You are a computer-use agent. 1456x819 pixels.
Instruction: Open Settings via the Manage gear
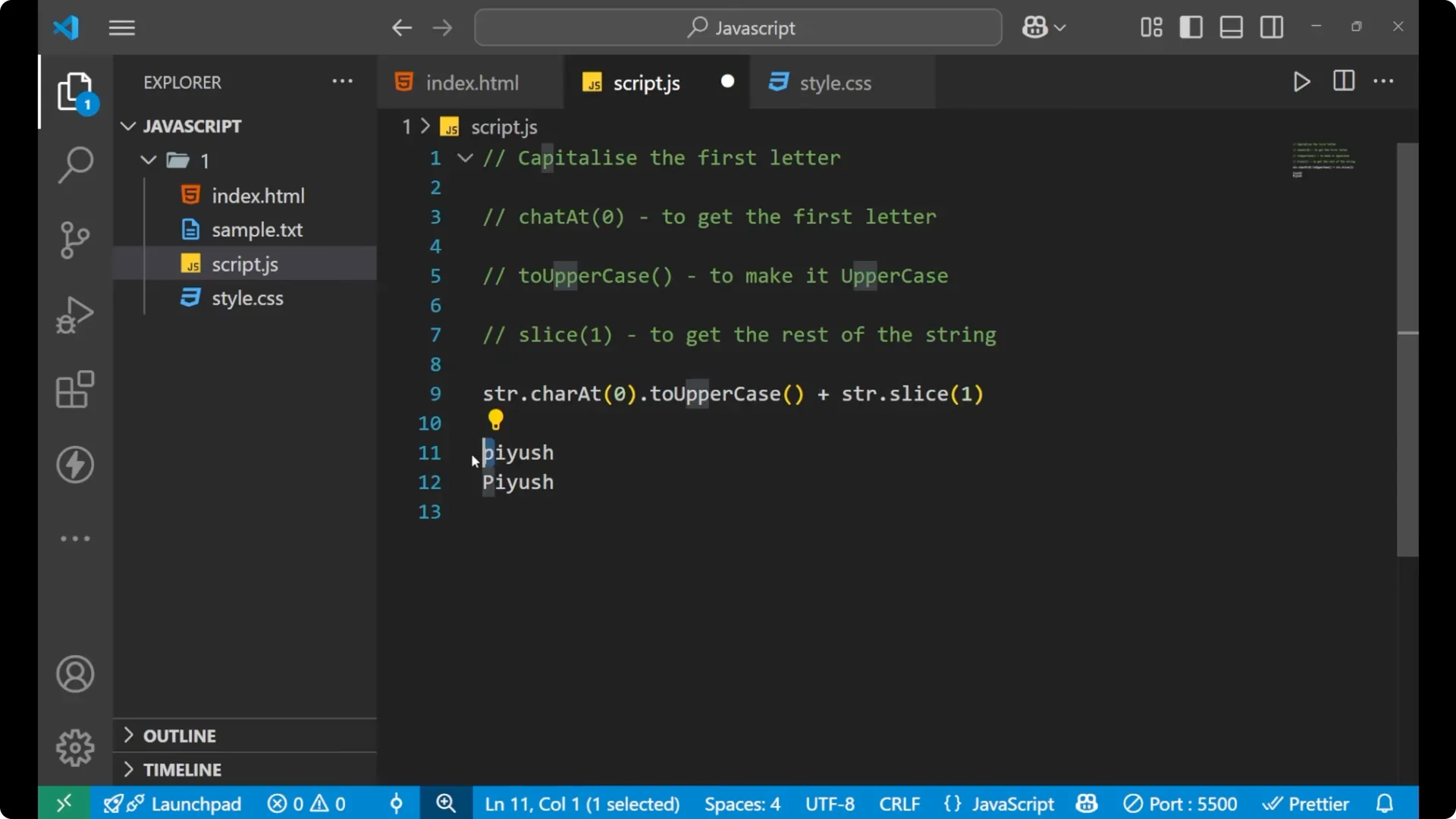click(74, 747)
